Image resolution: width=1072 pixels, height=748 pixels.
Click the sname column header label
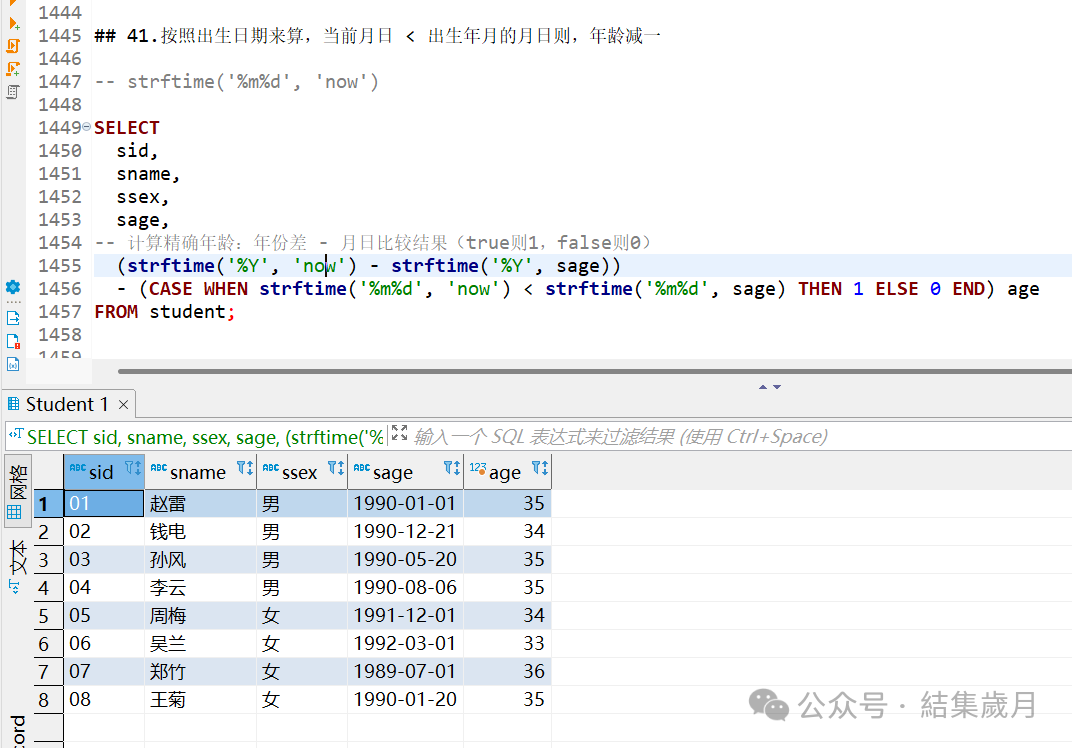(198, 472)
